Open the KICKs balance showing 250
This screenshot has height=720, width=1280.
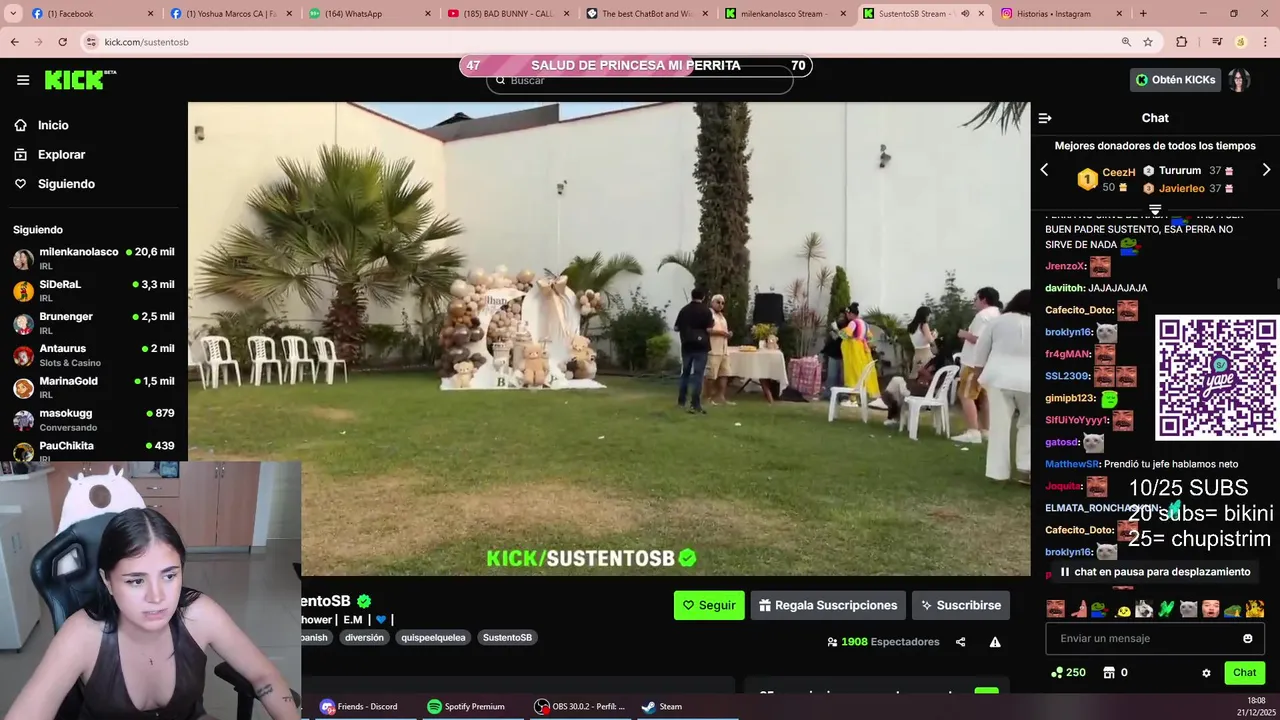[x=1068, y=673]
